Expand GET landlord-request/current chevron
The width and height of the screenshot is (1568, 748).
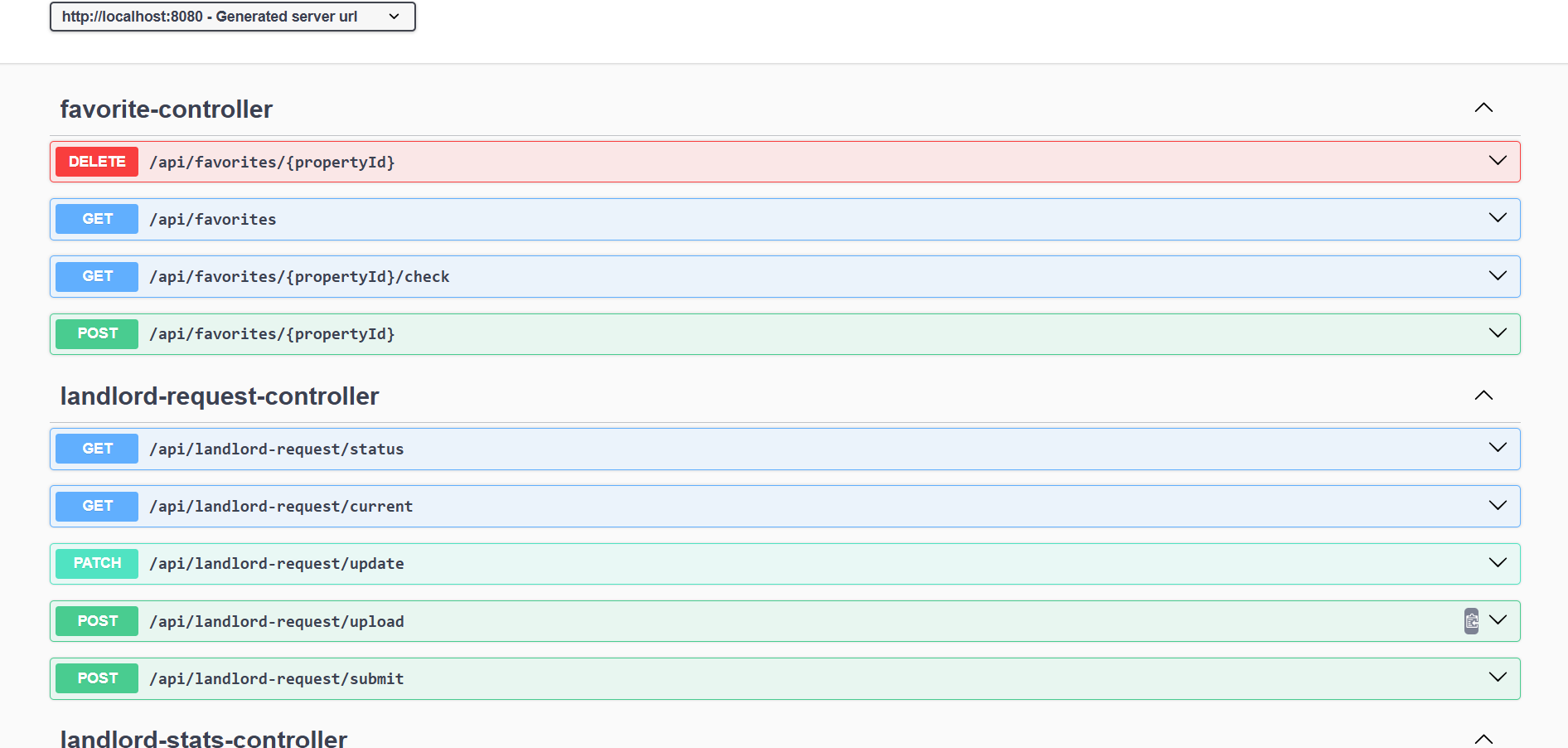tap(1498, 506)
